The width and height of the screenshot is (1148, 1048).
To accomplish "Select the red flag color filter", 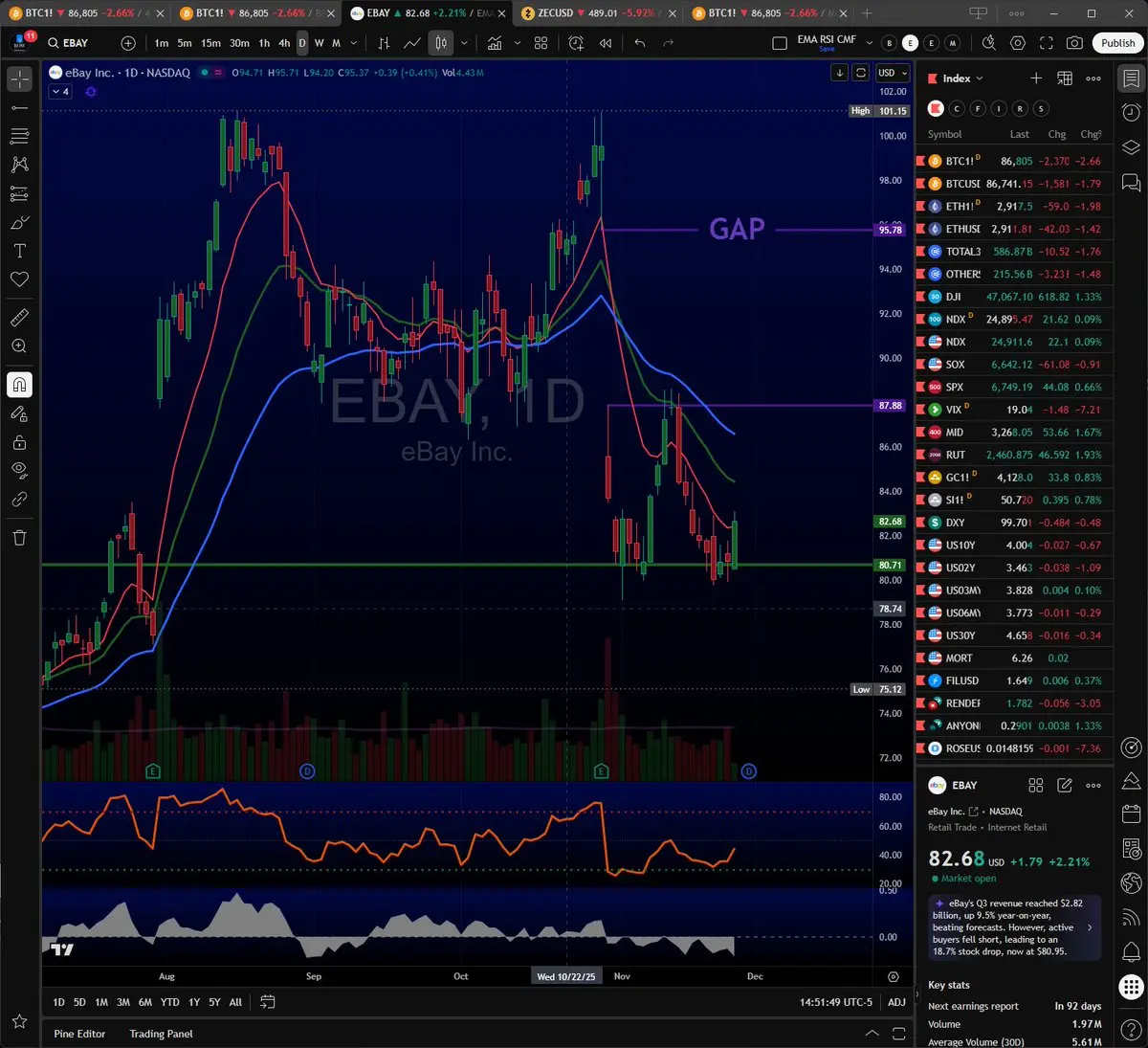I will pyautogui.click(x=936, y=109).
